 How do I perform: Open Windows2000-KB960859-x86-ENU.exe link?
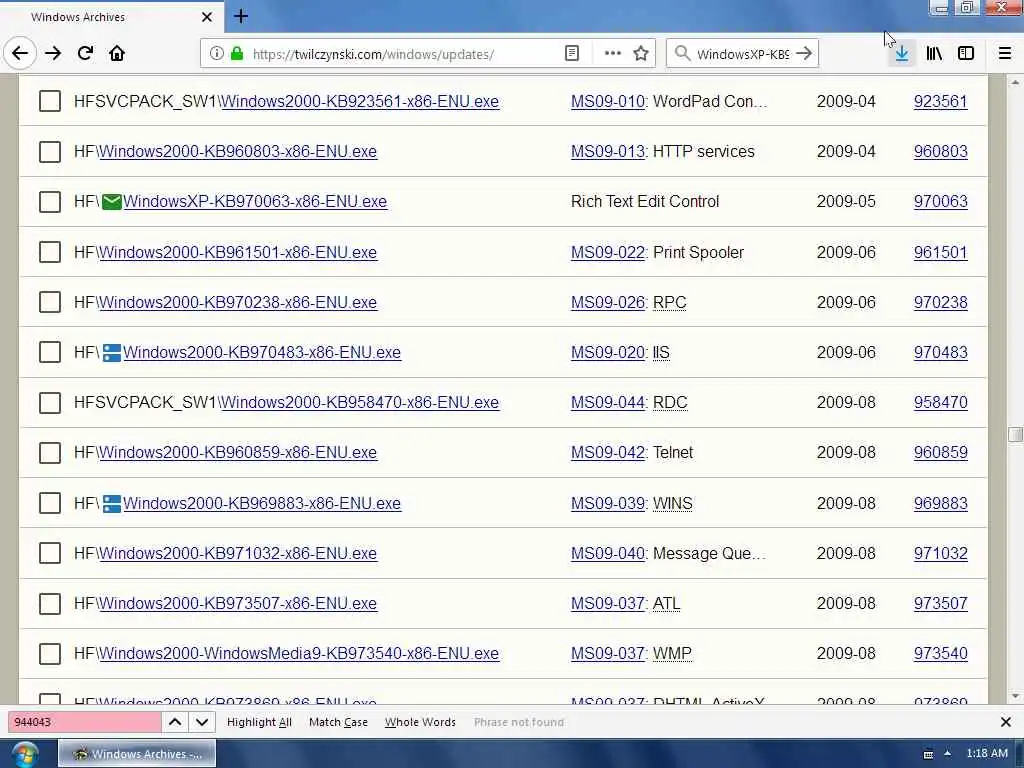[x=238, y=453]
